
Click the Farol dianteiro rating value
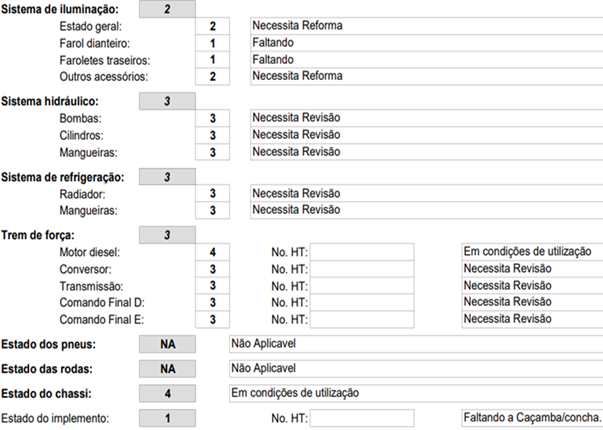click(x=213, y=43)
